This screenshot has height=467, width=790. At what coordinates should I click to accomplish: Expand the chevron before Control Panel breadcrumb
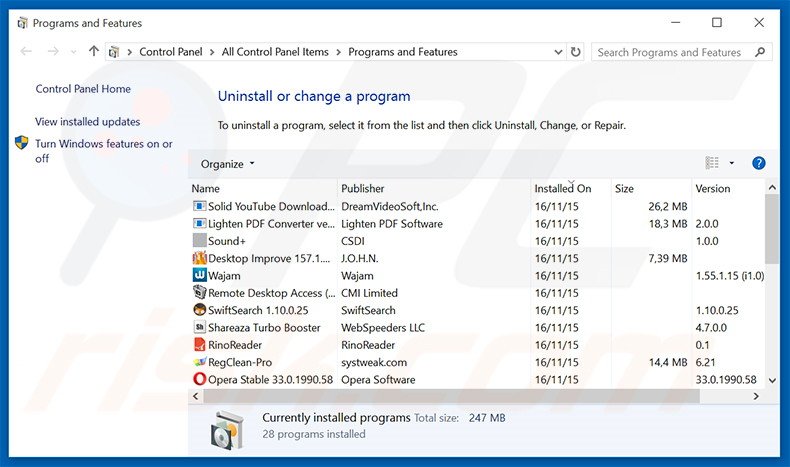129,52
